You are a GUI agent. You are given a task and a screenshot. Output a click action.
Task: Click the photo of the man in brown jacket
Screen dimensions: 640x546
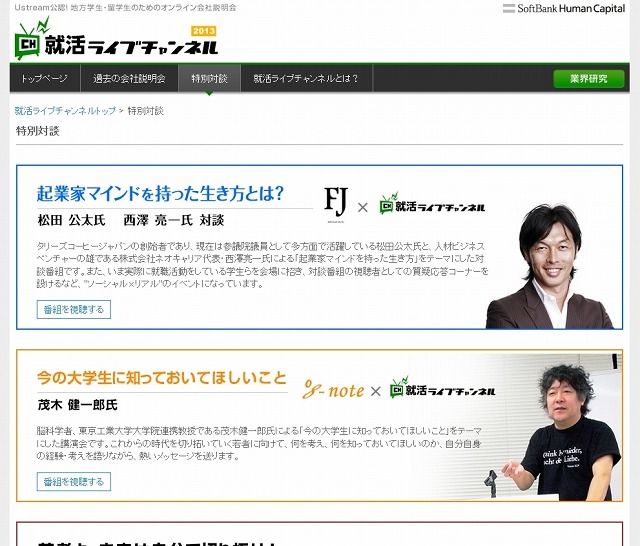click(550, 267)
